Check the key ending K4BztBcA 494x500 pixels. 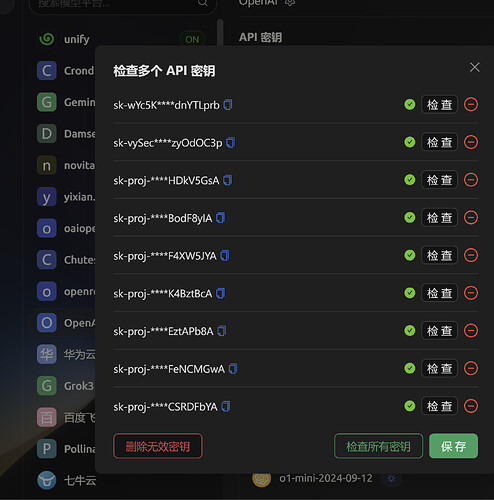click(x=439, y=293)
